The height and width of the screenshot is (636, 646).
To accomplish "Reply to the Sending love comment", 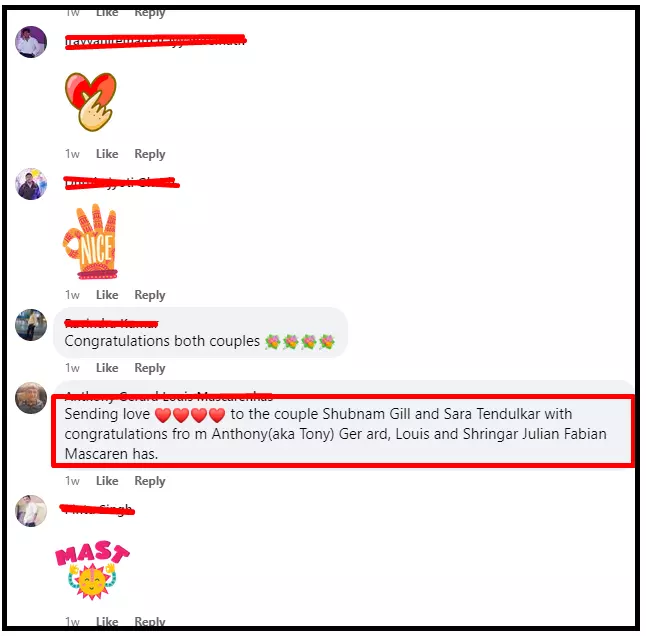I will [x=150, y=481].
